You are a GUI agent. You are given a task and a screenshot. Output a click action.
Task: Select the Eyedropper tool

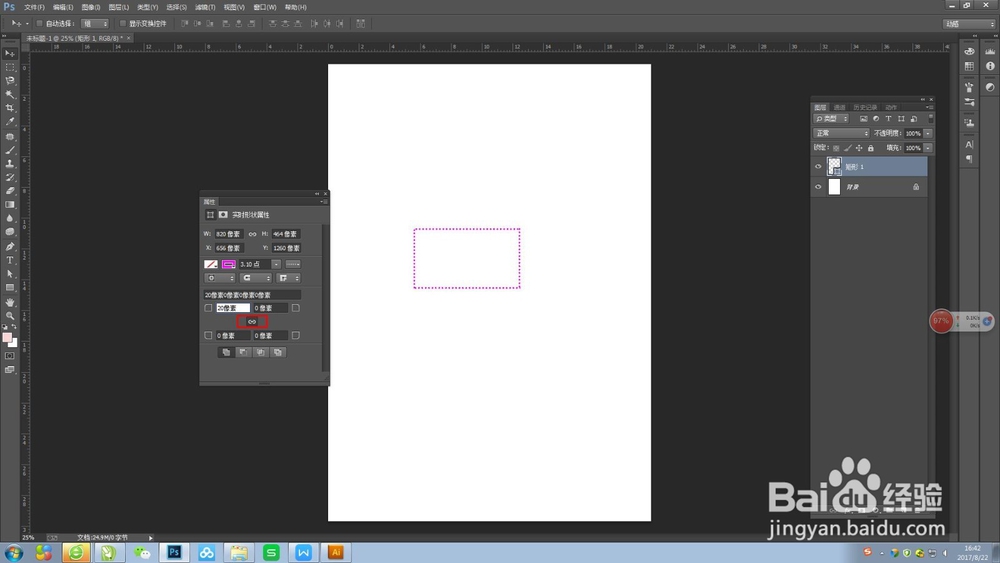10,121
